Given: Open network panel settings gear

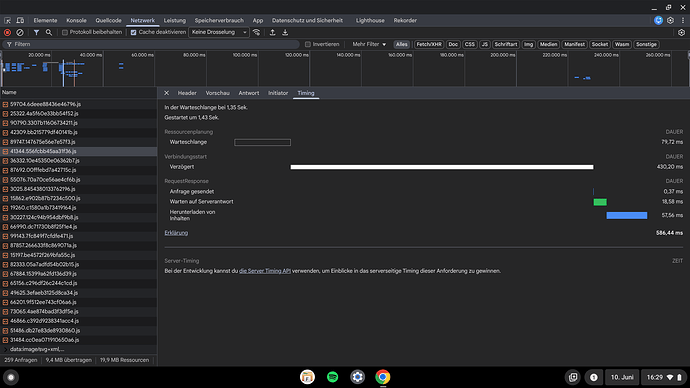Looking at the screenshot, I should pos(682,32).
